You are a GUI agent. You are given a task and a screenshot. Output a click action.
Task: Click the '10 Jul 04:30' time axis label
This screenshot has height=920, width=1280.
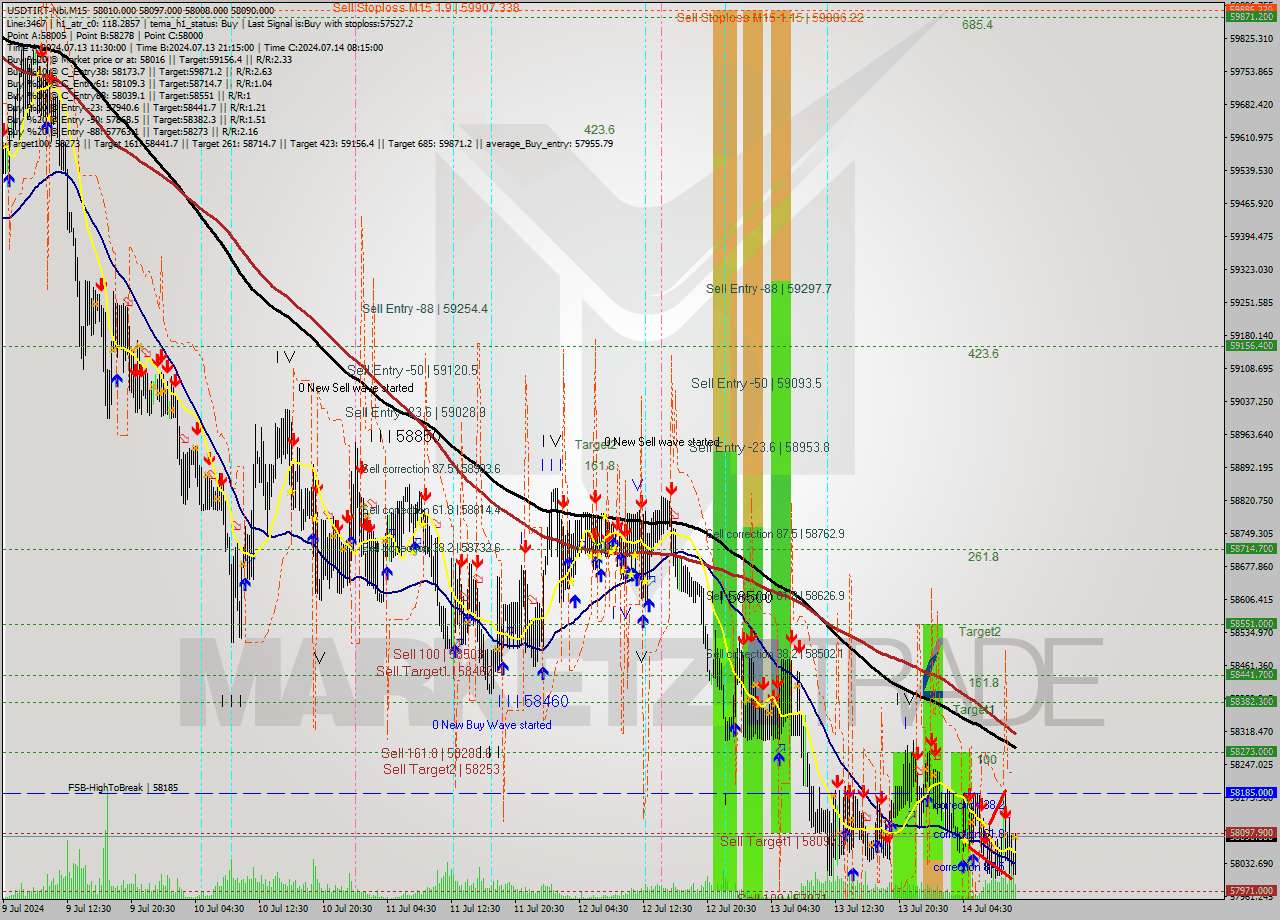[219, 909]
